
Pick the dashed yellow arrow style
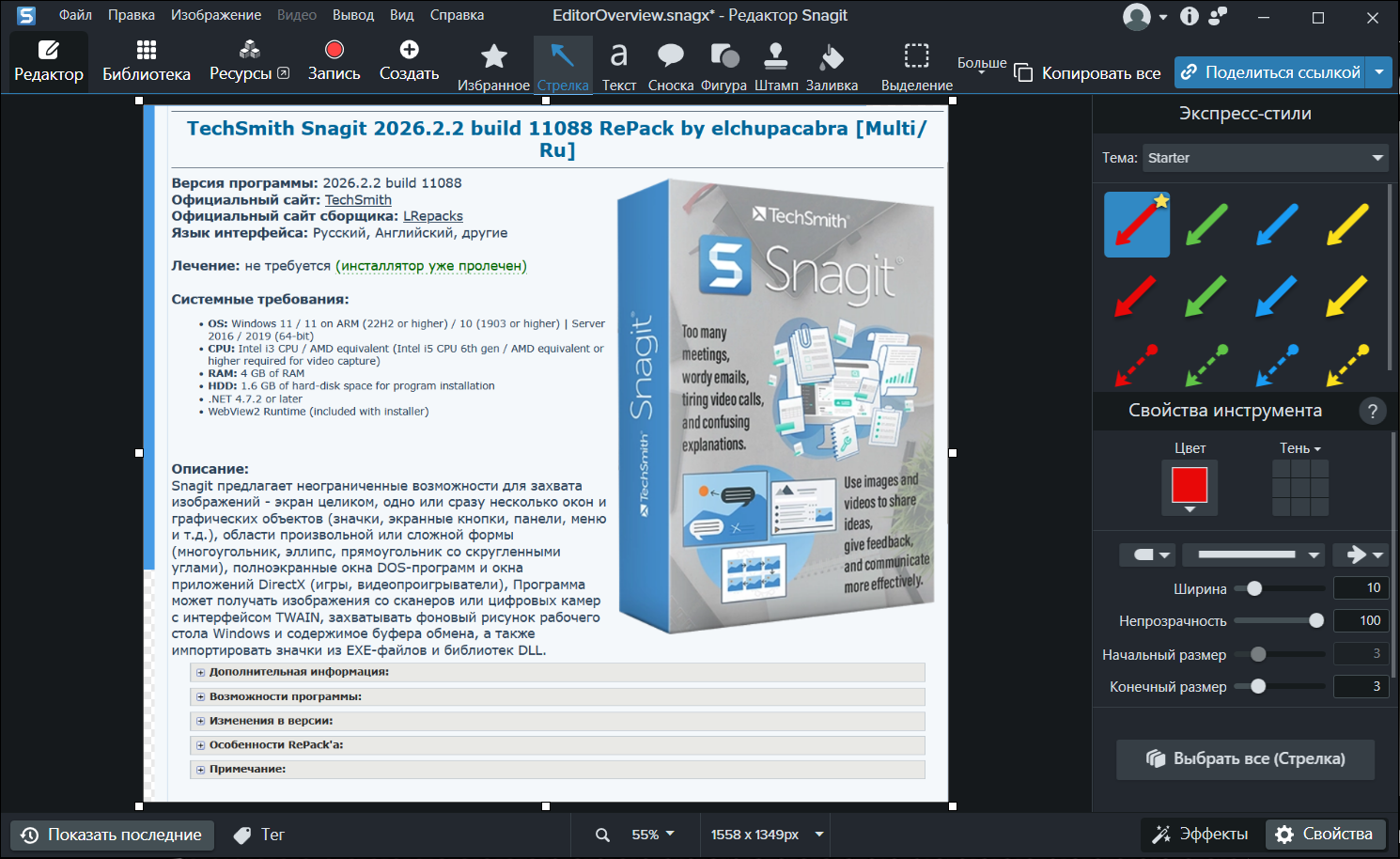pyautogui.click(x=1347, y=365)
